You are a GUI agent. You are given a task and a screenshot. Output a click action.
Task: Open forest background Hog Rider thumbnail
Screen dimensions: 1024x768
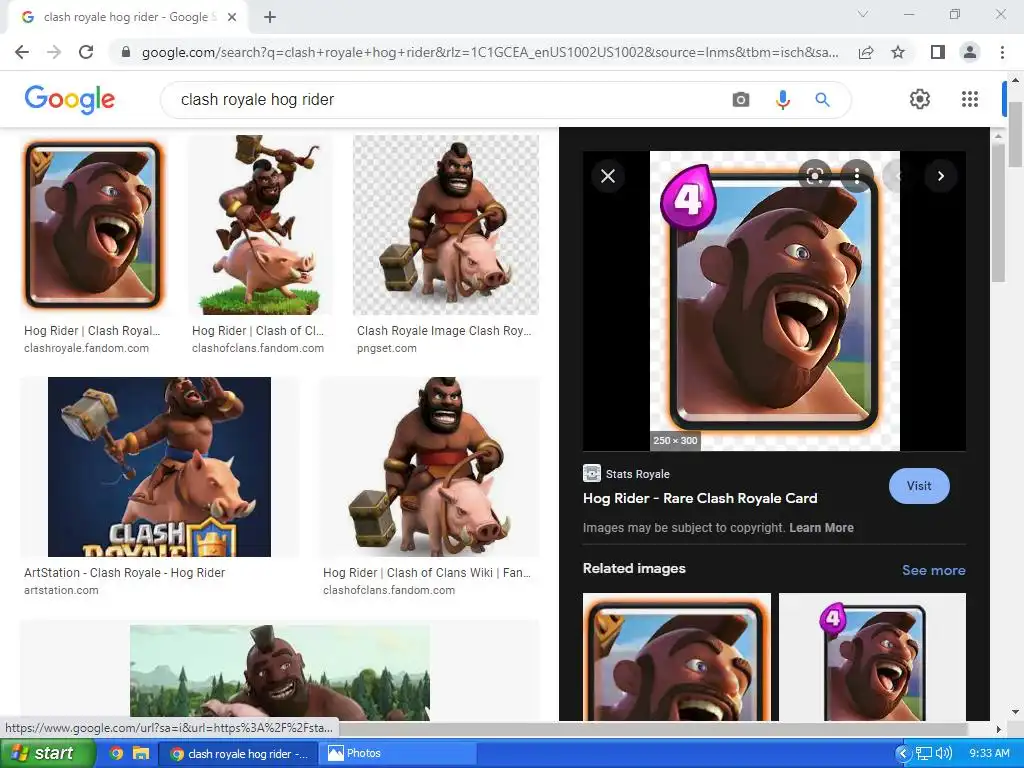coord(280,673)
